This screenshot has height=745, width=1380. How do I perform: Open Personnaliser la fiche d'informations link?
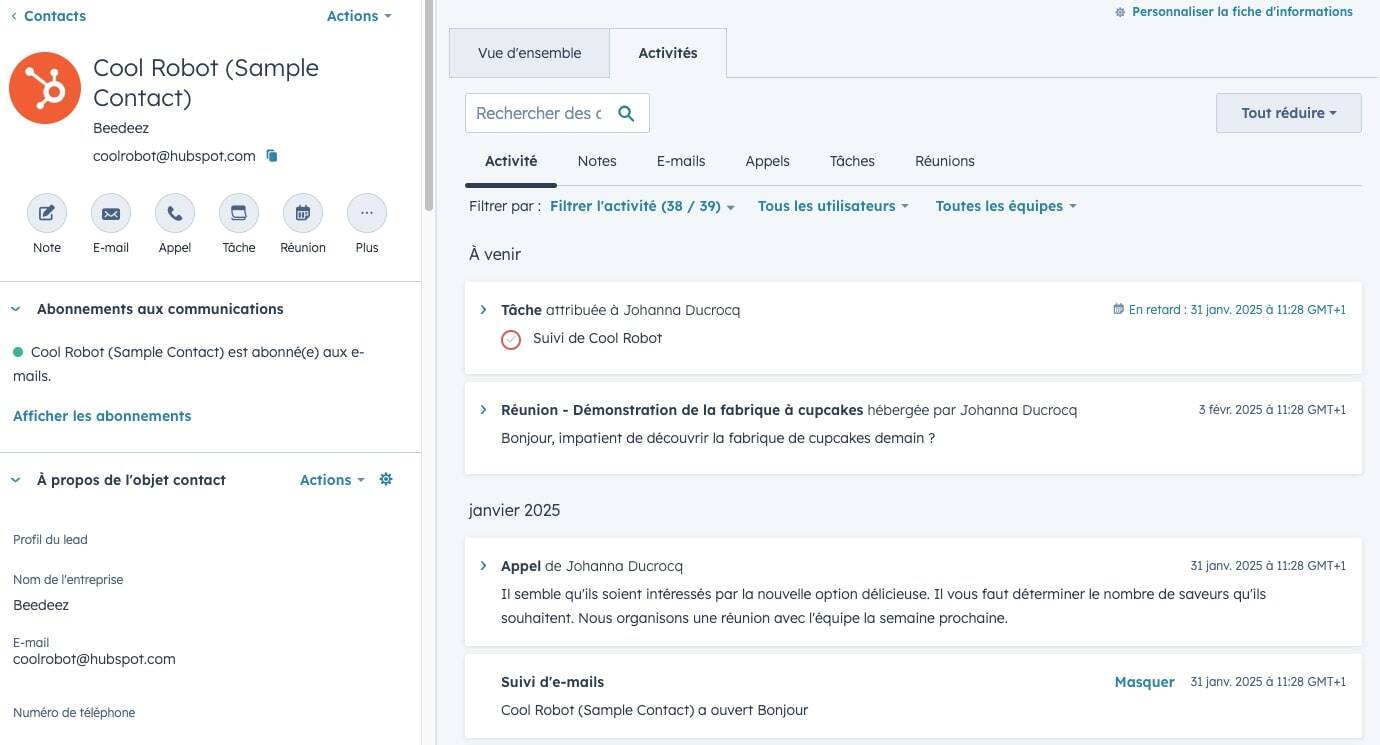pyautogui.click(x=1242, y=12)
